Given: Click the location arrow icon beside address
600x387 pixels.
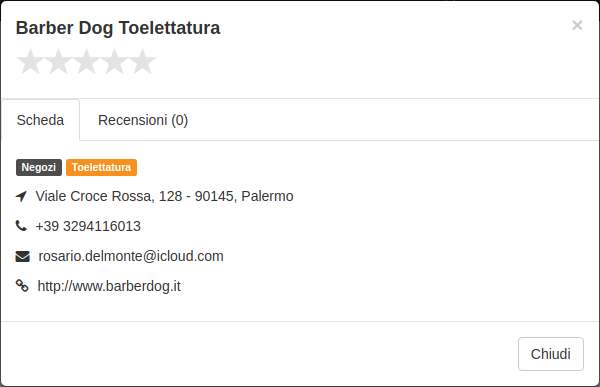Looking at the screenshot, I should click(x=21, y=196).
